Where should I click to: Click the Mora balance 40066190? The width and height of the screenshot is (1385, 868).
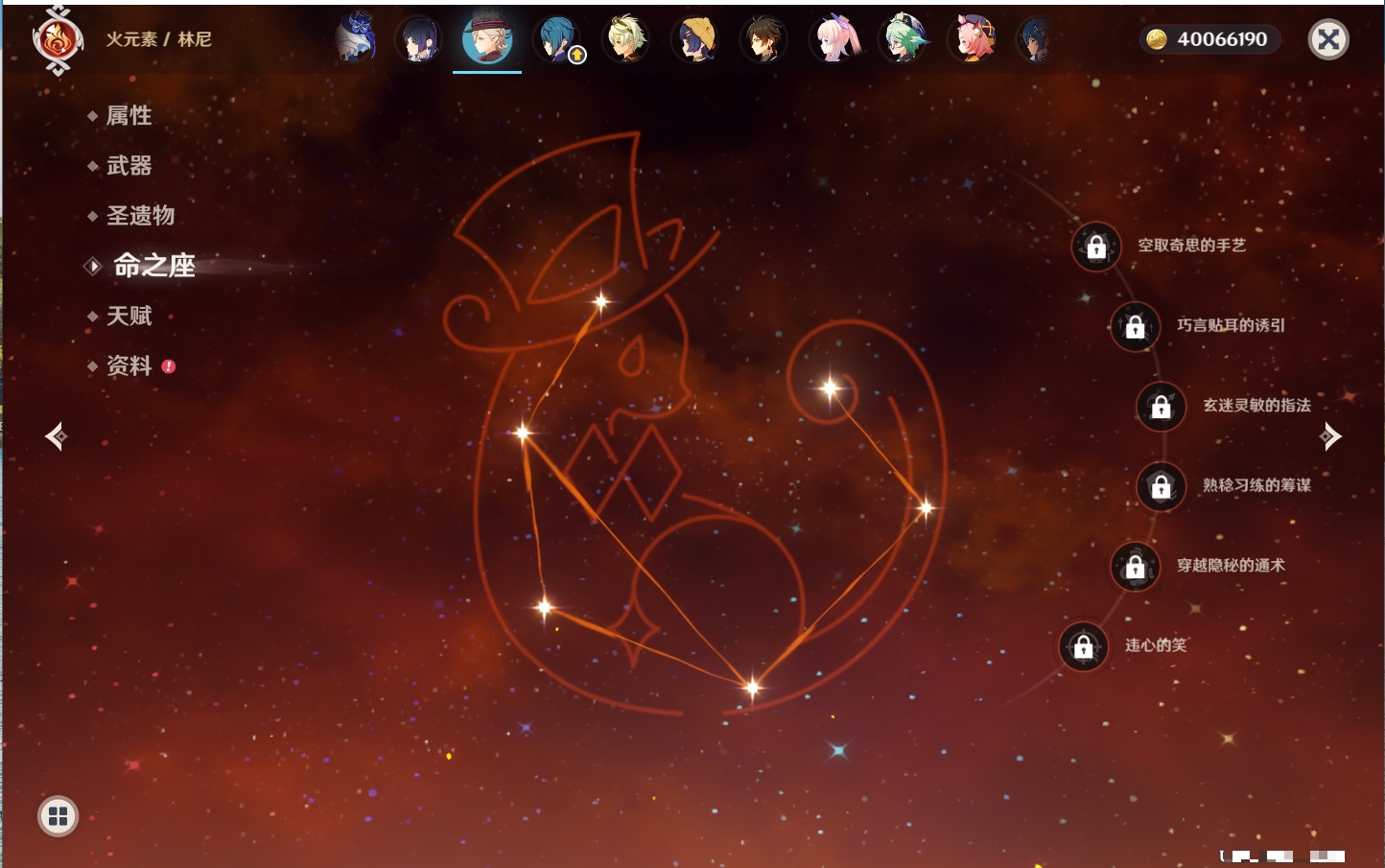[1222, 39]
